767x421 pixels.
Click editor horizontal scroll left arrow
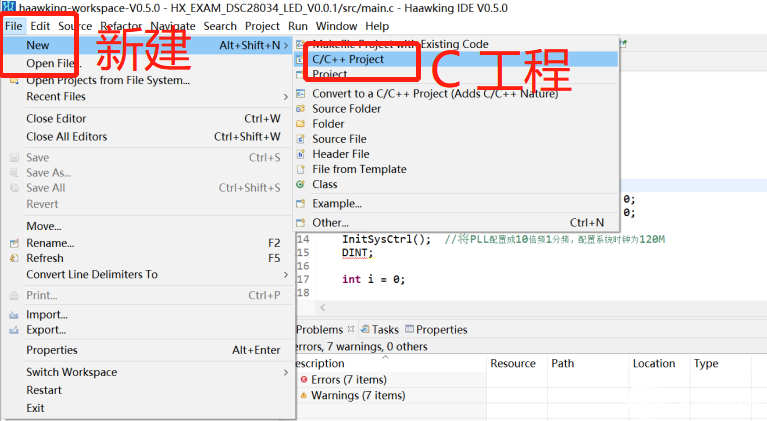point(322,308)
